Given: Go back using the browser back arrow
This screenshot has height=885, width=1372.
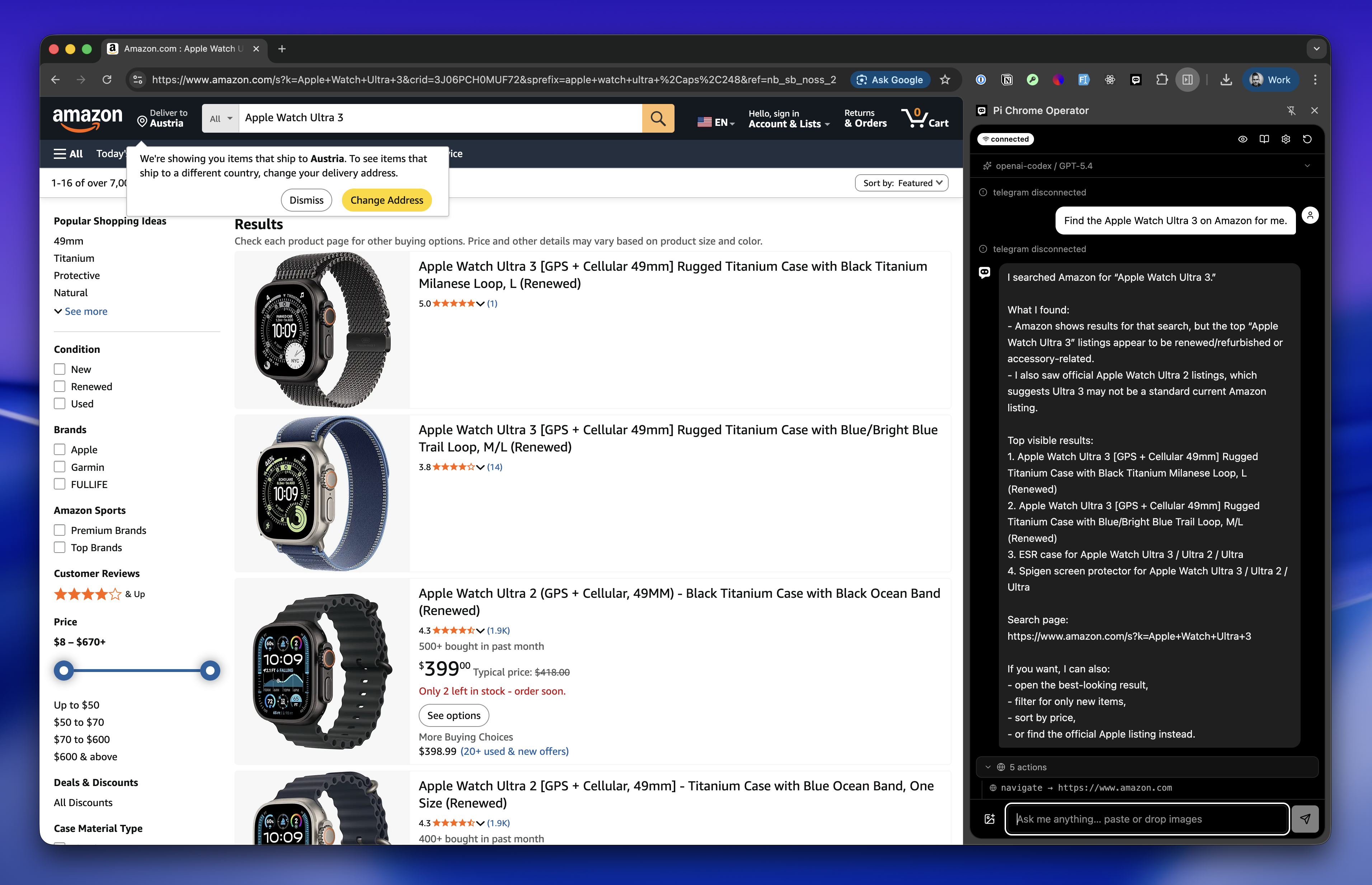Looking at the screenshot, I should (56, 80).
